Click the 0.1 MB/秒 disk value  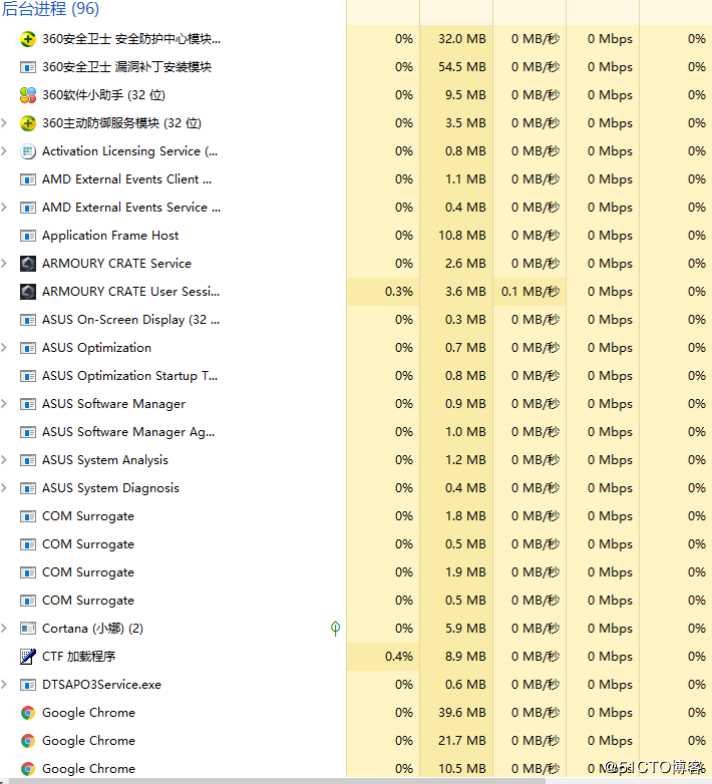pyautogui.click(x=530, y=292)
